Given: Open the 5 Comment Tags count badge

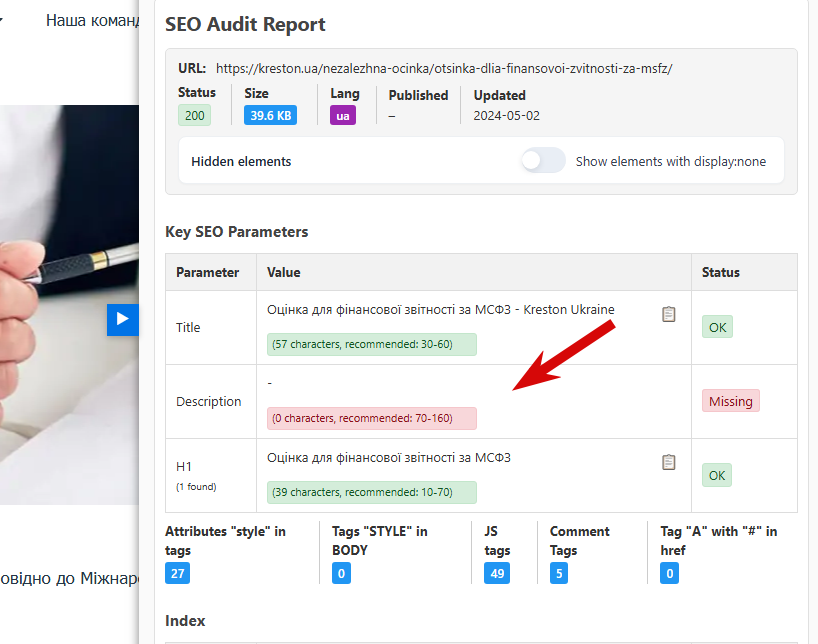Looking at the screenshot, I should pyautogui.click(x=561, y=573).
